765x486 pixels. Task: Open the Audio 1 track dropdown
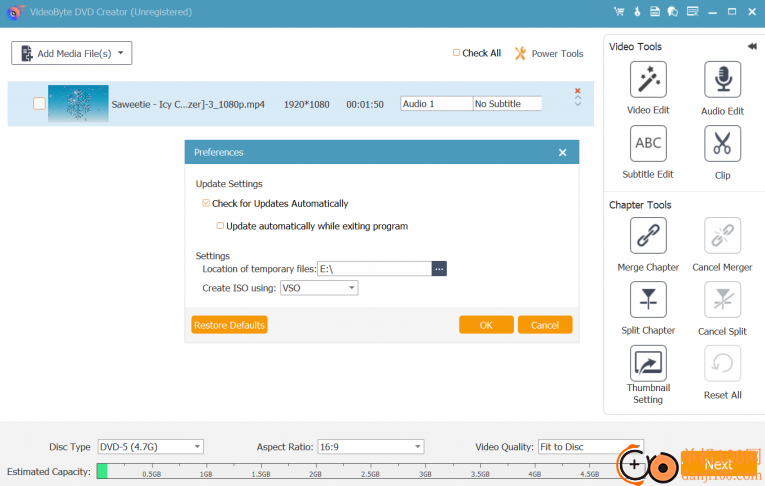pos(437,104)
